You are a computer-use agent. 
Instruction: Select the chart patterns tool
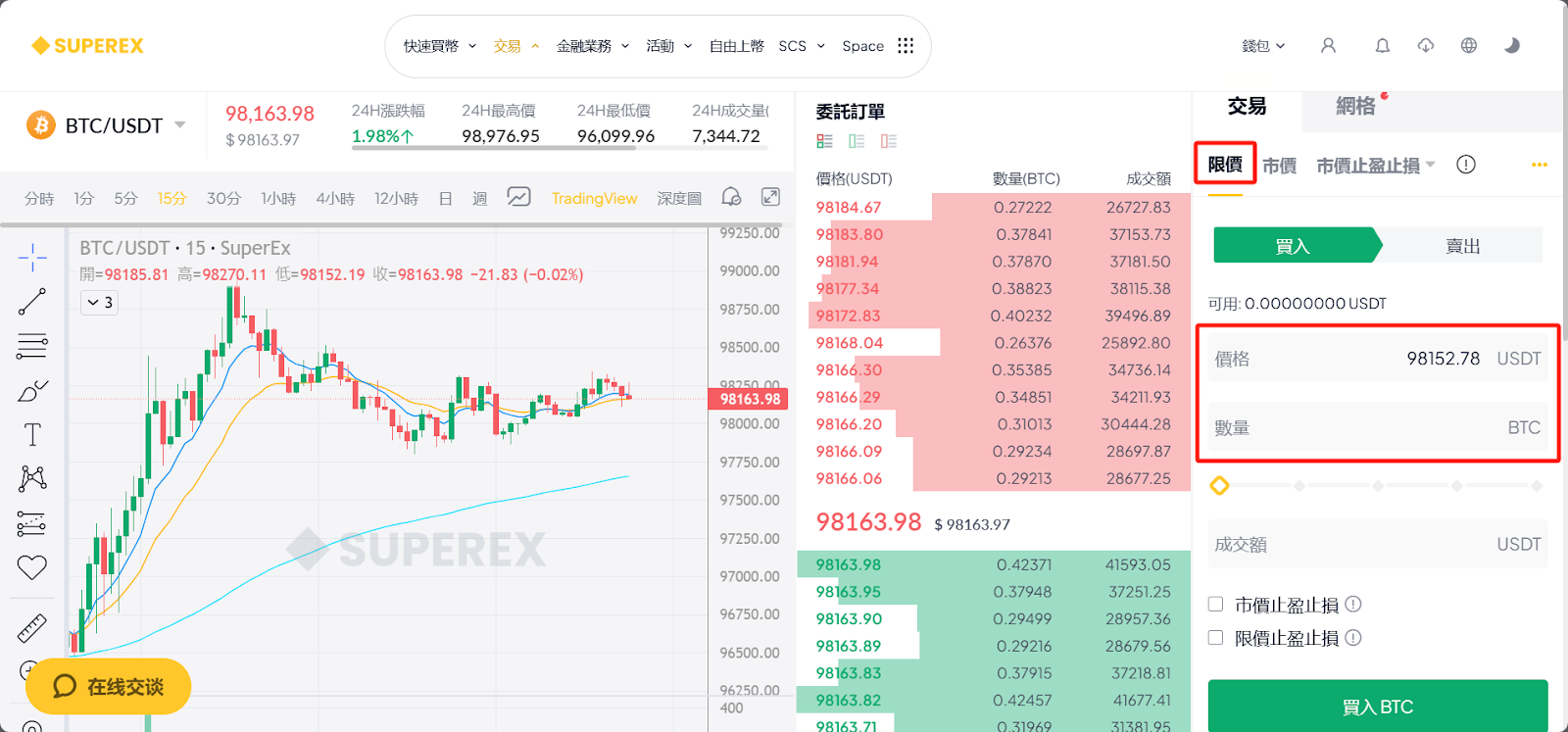(32, 478)
